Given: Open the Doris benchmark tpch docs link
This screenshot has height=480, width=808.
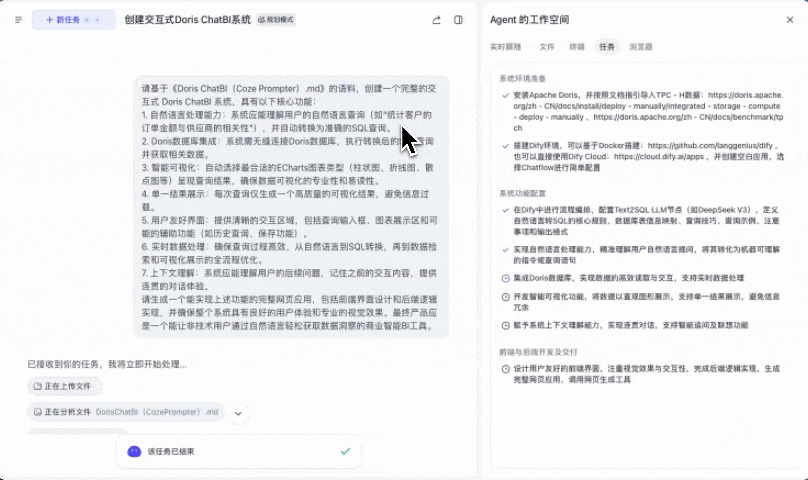Looking at the screenshot, I should pos(648,123).
